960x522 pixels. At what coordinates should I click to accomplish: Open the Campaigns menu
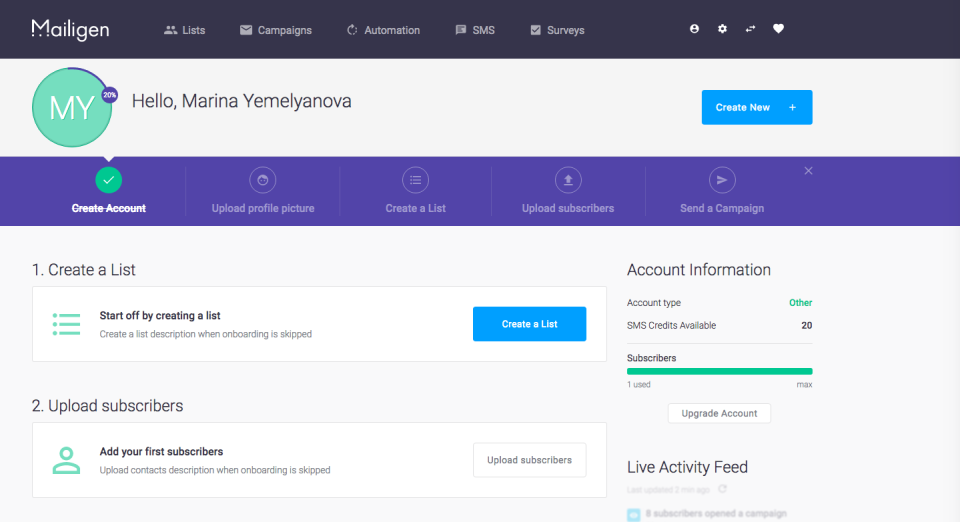(x=276, y=30)
